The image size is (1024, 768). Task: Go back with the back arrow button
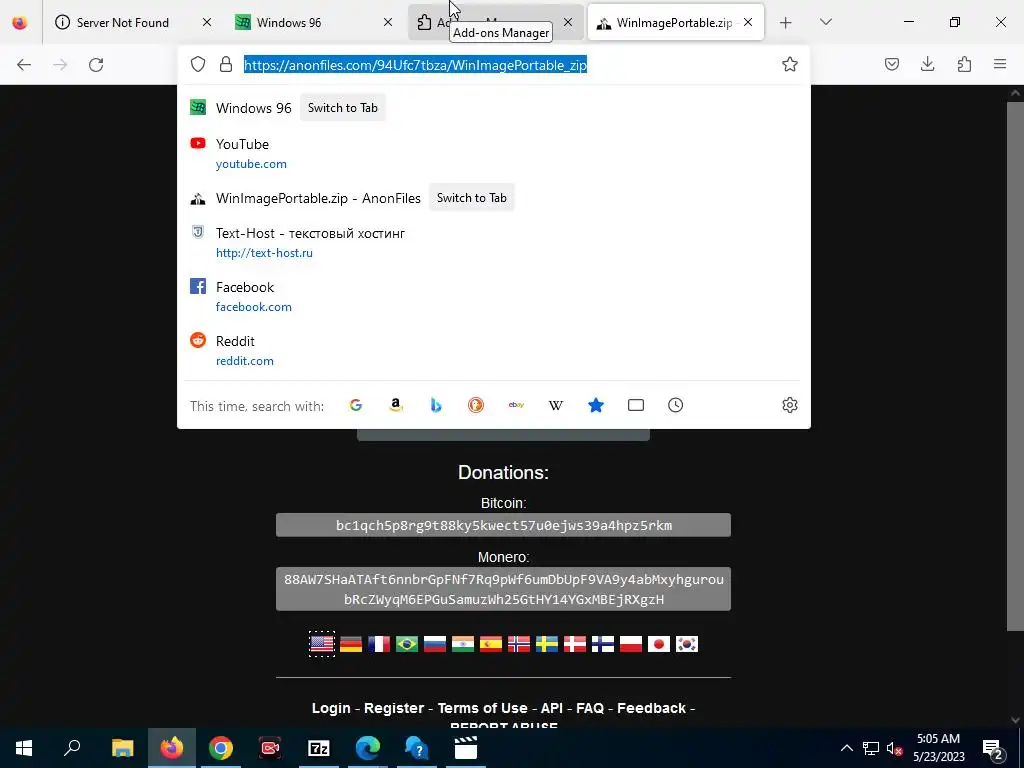tap(24, 64)
